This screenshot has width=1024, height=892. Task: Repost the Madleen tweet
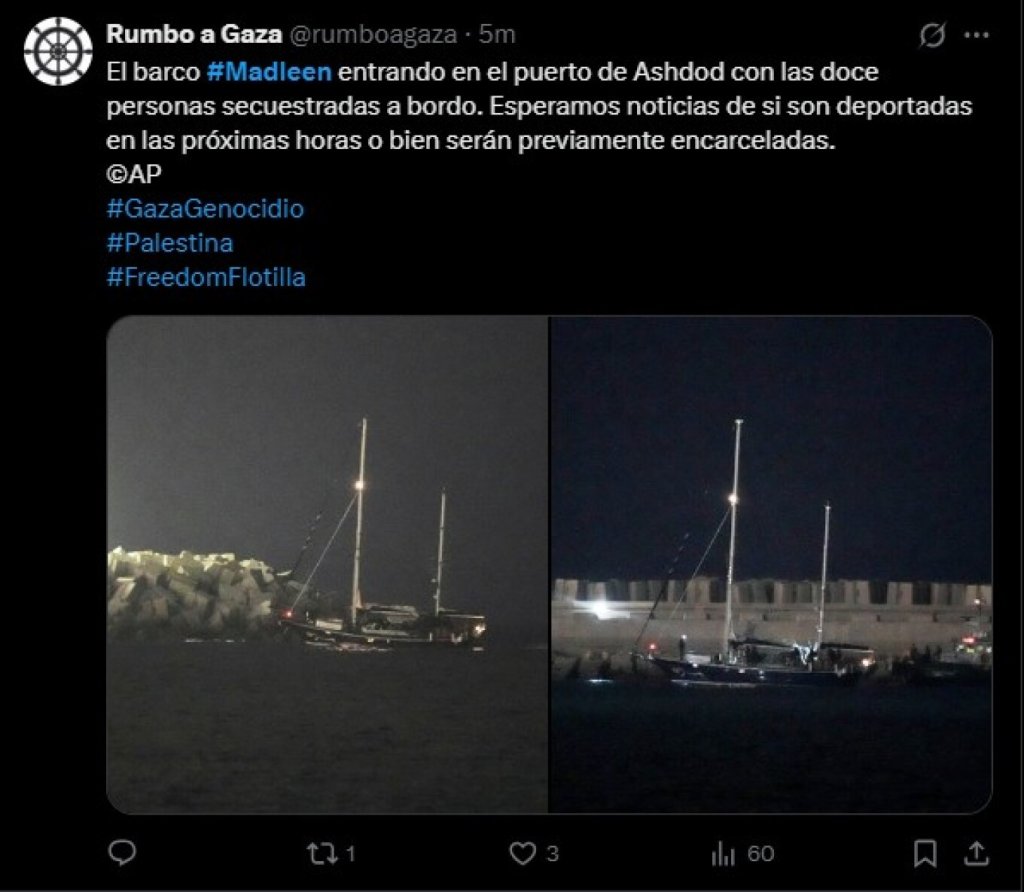(321, 853)
